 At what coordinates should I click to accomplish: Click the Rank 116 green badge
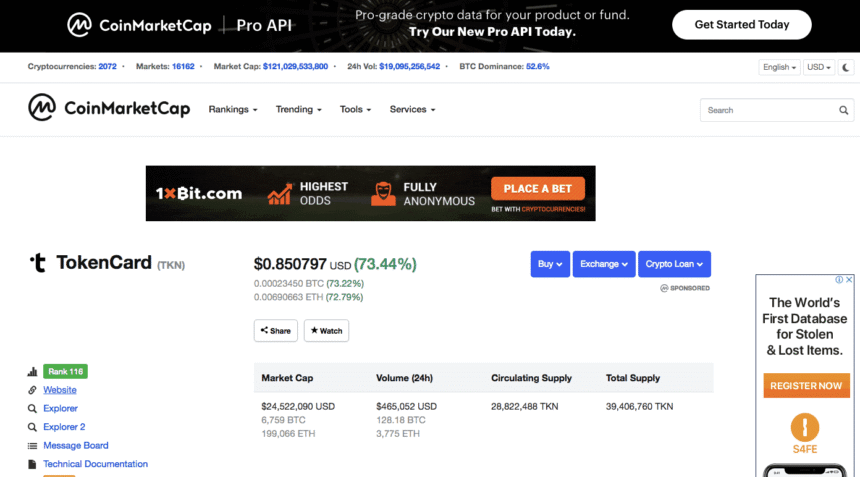click(x=65, y=372)
